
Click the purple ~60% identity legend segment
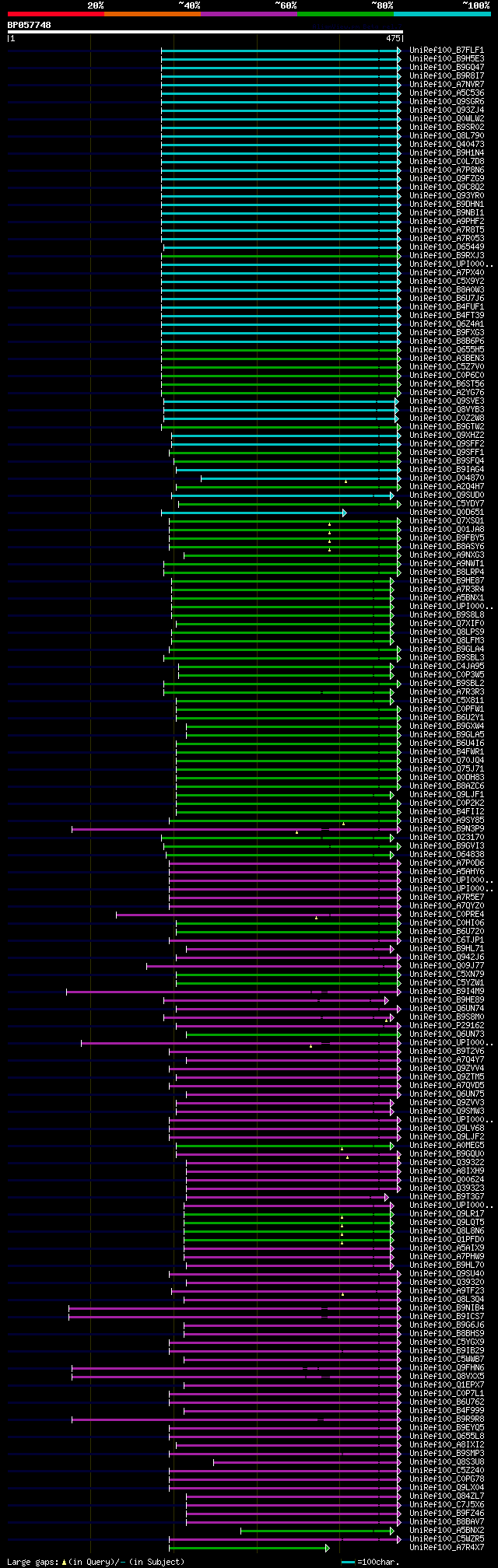click(249, 14)
